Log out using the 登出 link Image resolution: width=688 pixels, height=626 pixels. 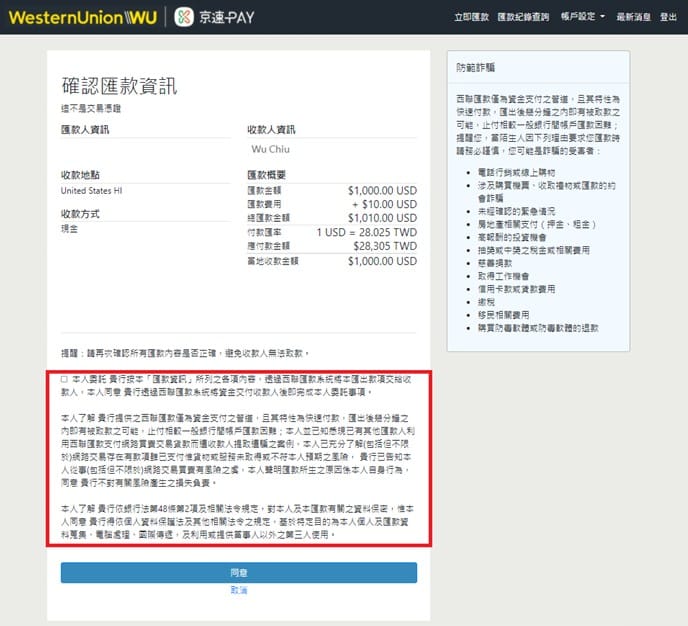tap(668, 17)
